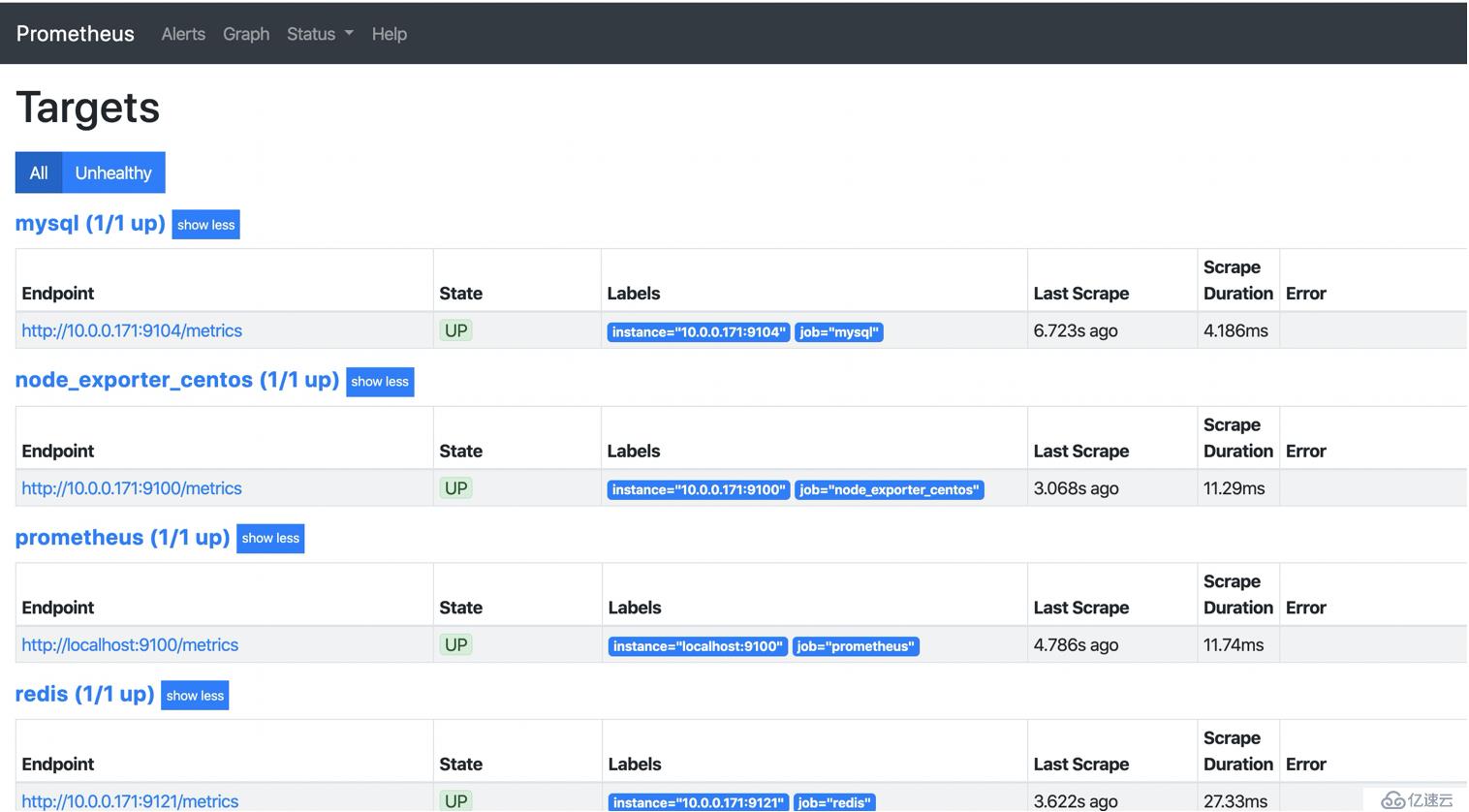Click label job="mysql"
Screen dimensions: 1469x812
tap(839, 332)
